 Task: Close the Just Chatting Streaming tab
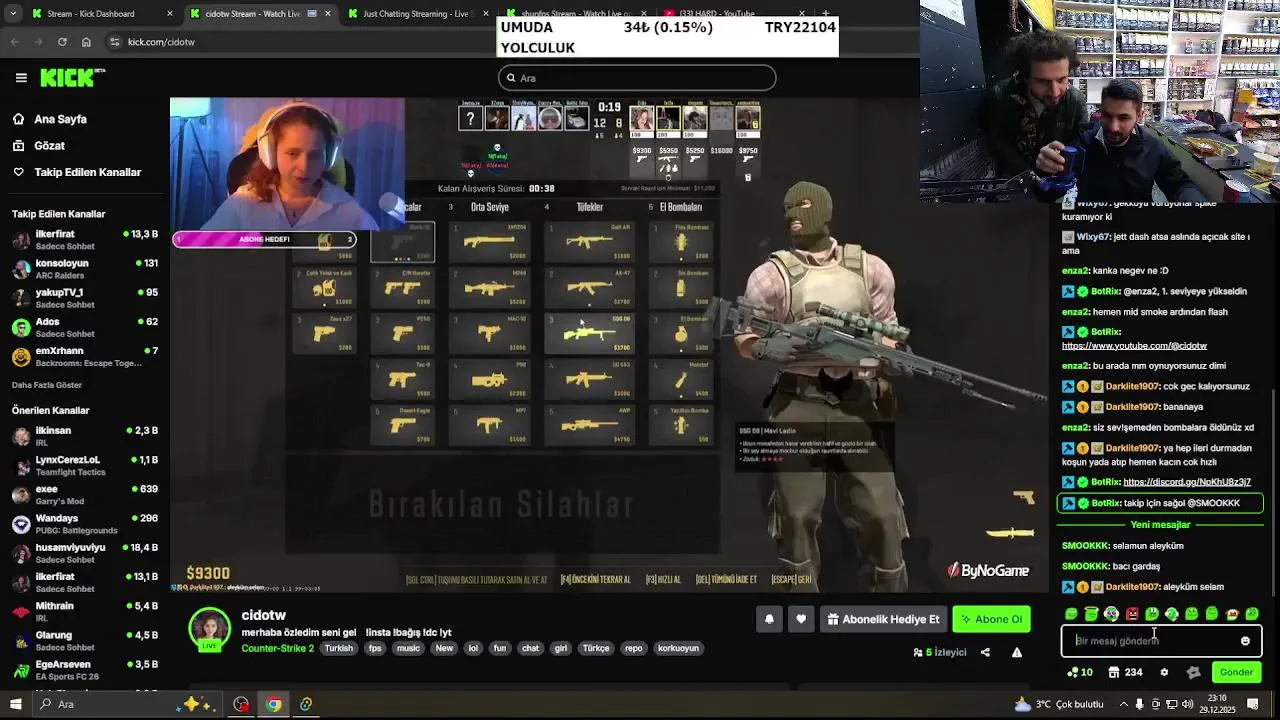(x=487, y=14)
